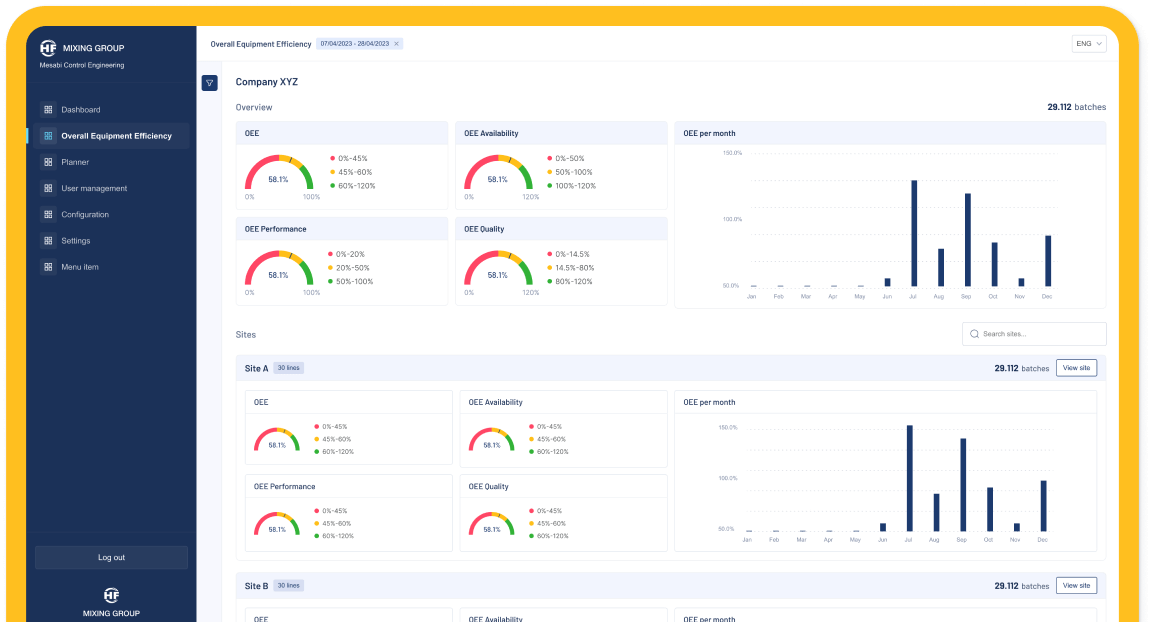Click the User management sidebar icon
This screenshot has height=622, width=1153.
48,188
